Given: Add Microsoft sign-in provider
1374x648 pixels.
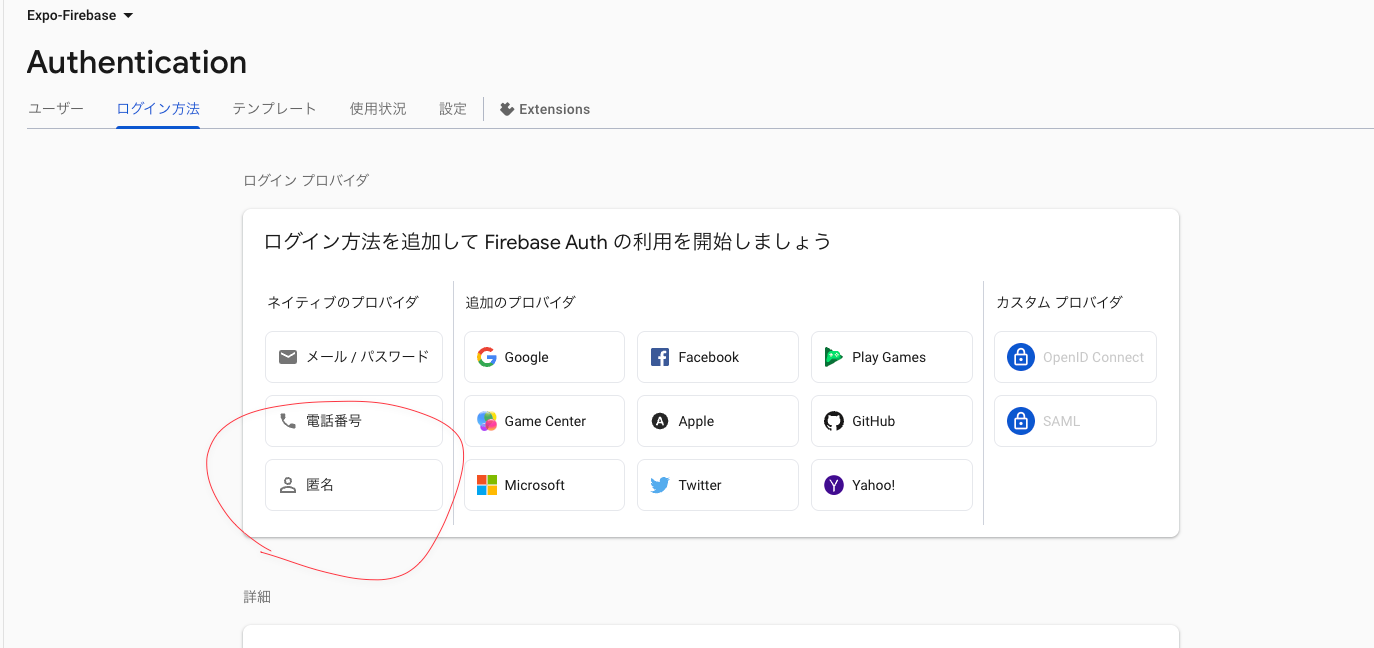Looking at the screenshot, I should pyautogui.click(x=545, y=485).
